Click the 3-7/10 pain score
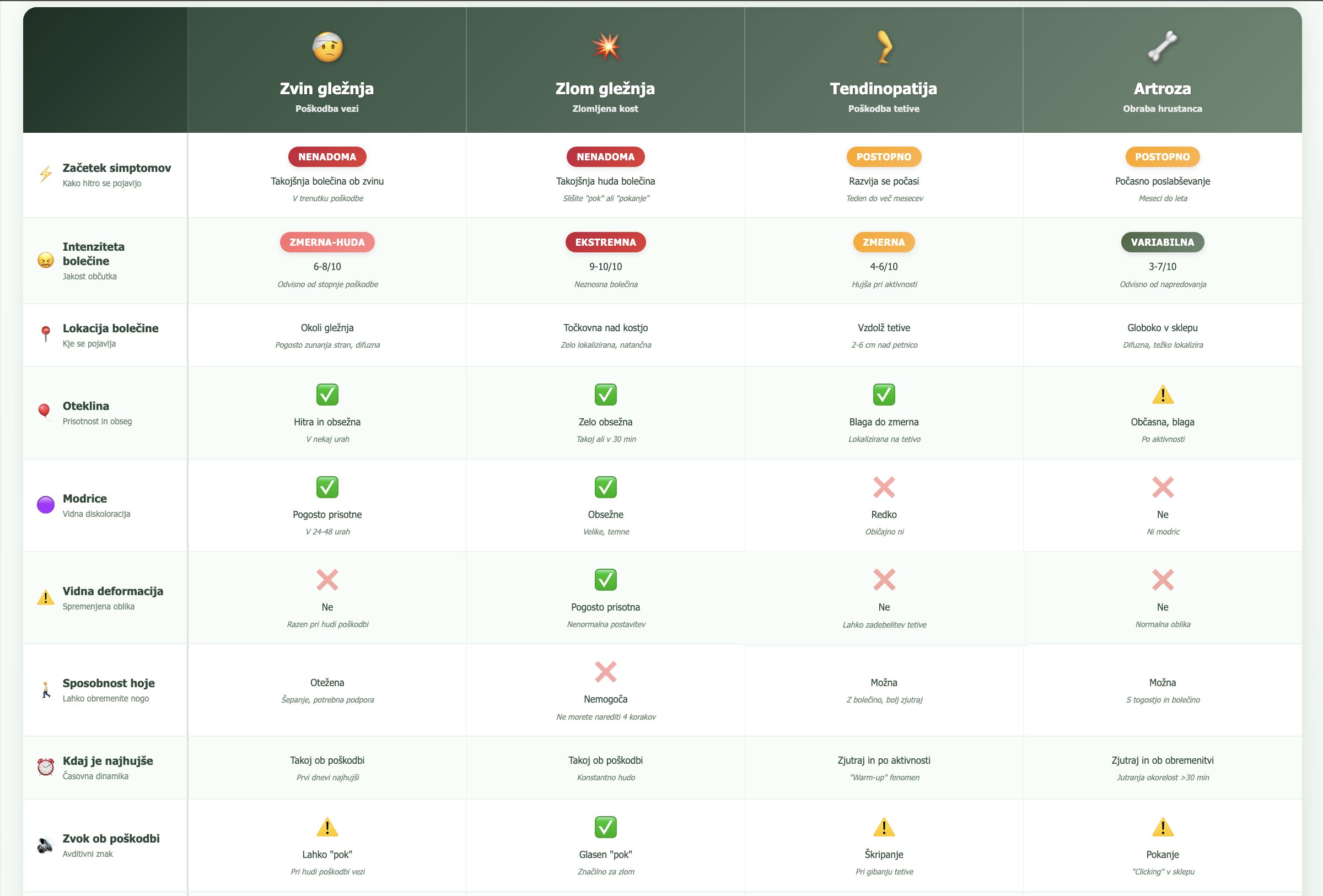The image size is (1323, 896). pyautogui.click(x=1163, y=267)
